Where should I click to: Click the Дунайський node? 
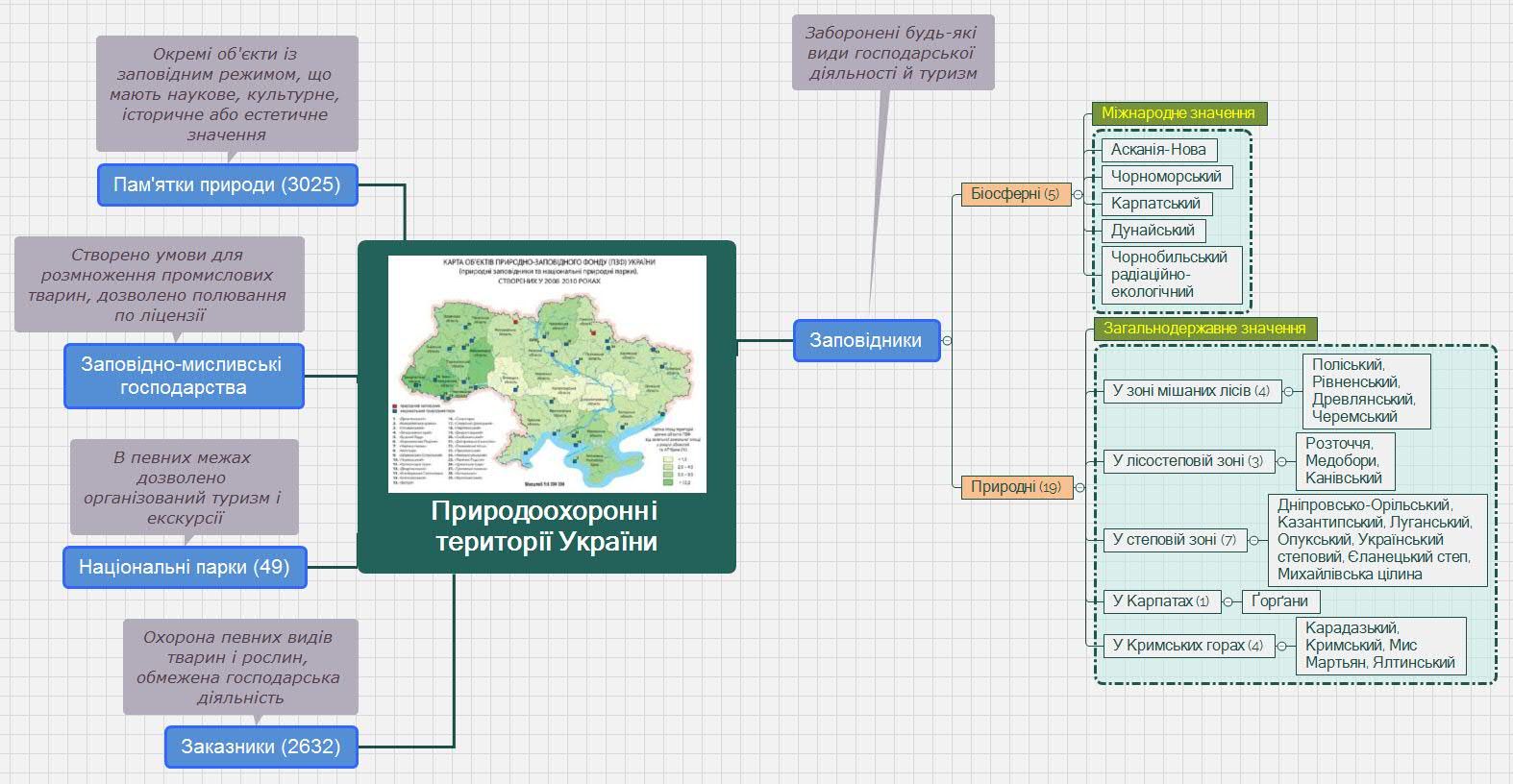pos(1153,231)
